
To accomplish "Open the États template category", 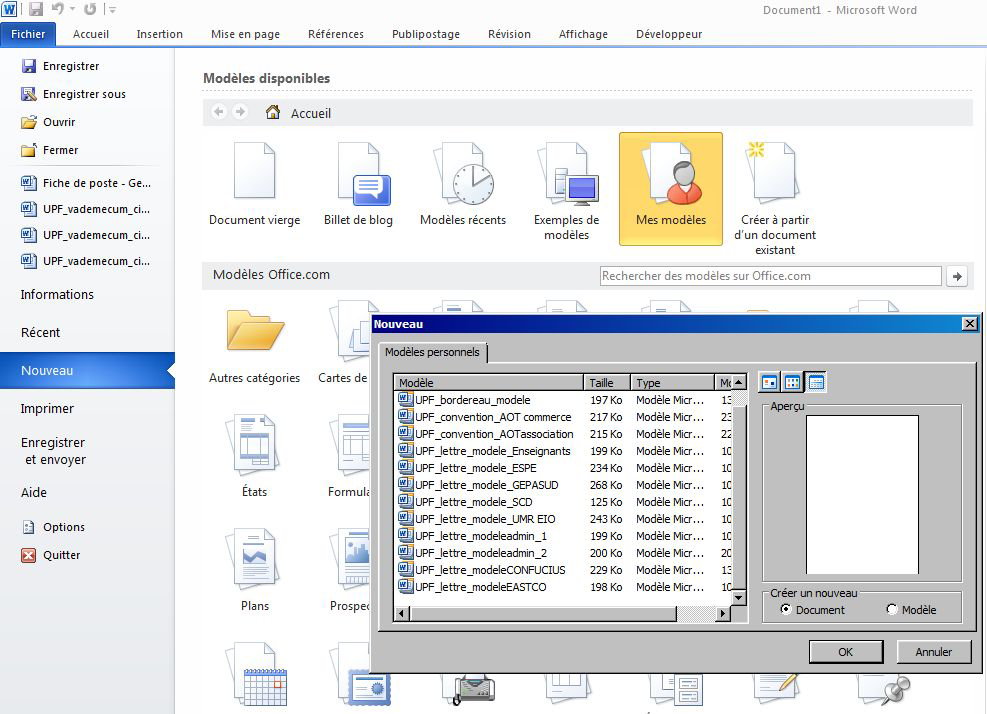I will coord(254,455).
